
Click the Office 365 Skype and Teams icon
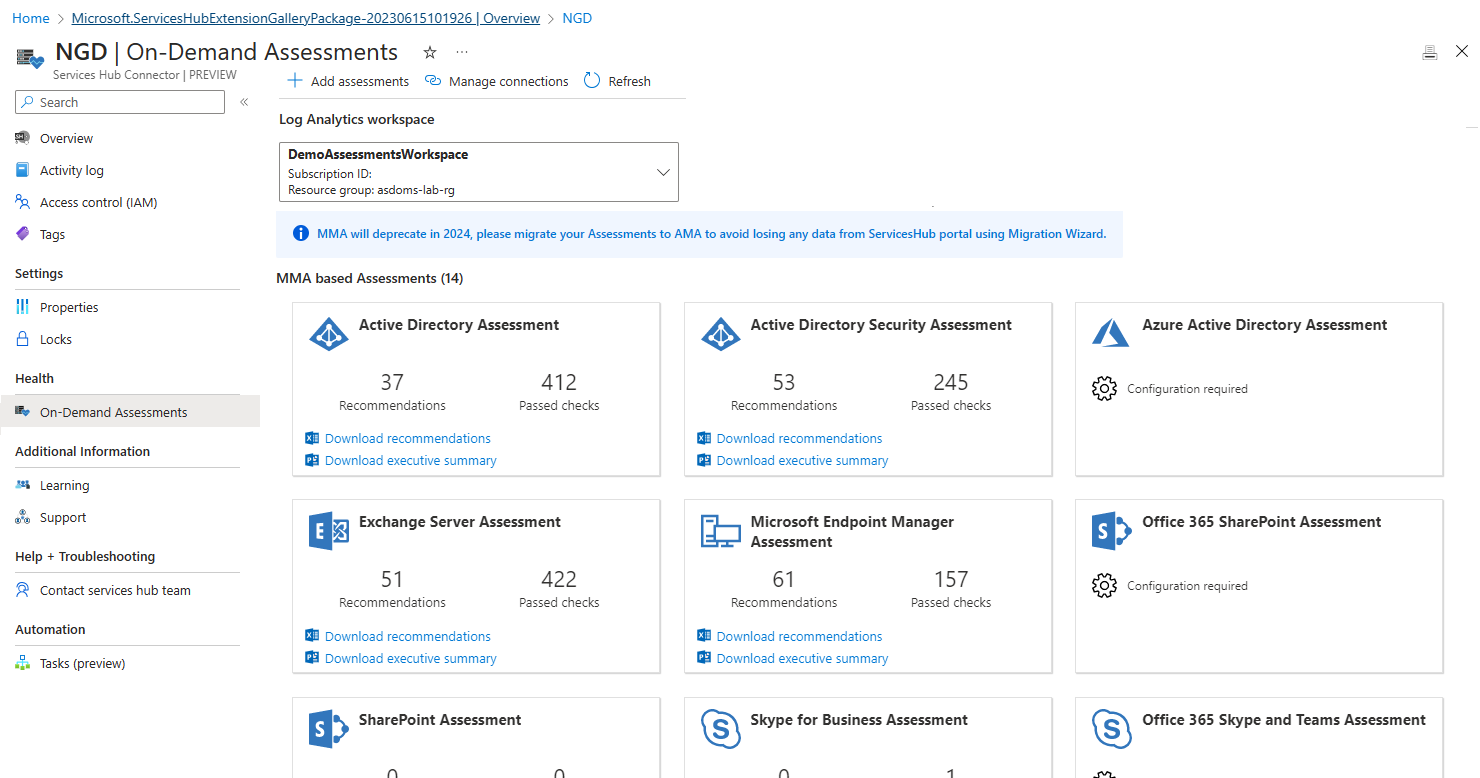pyautogui.click(x=1111, y=729)
